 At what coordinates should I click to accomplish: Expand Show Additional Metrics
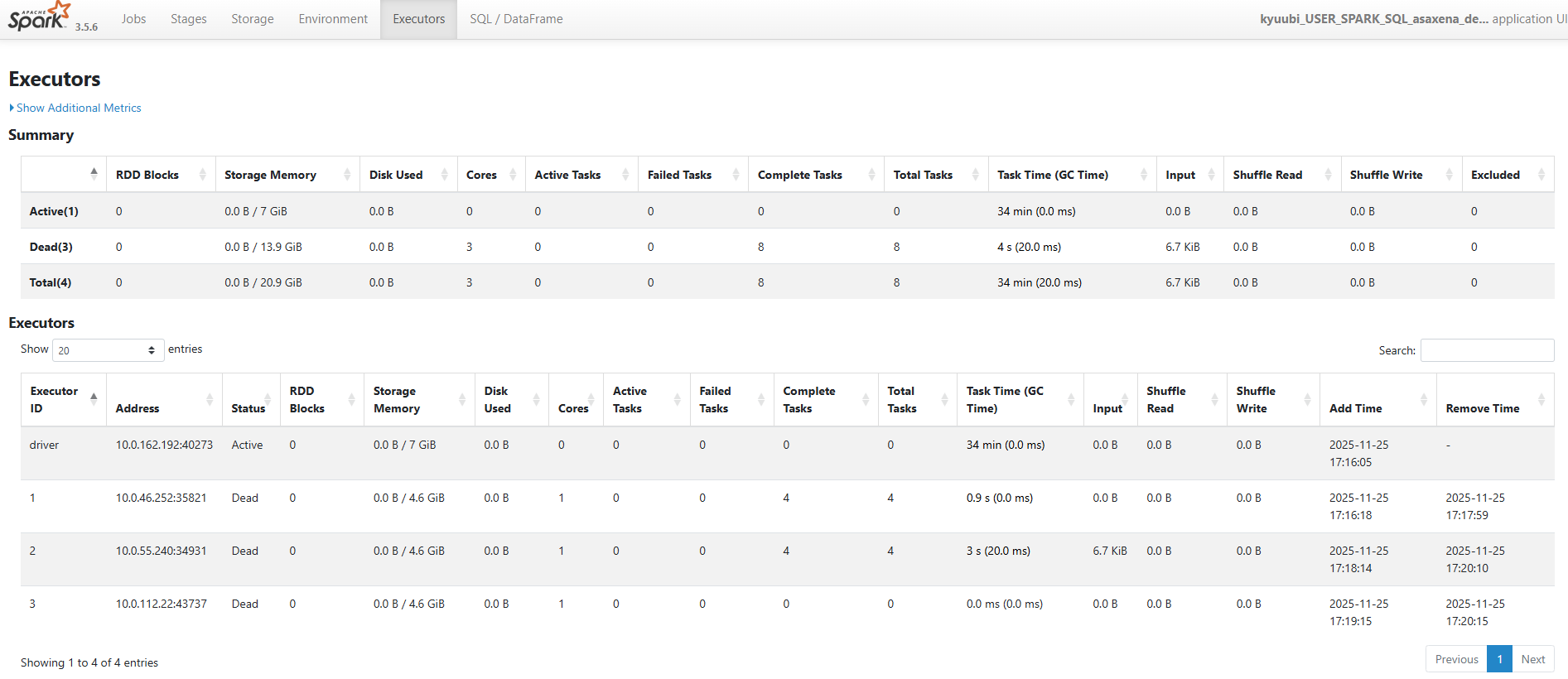[75, 108]
